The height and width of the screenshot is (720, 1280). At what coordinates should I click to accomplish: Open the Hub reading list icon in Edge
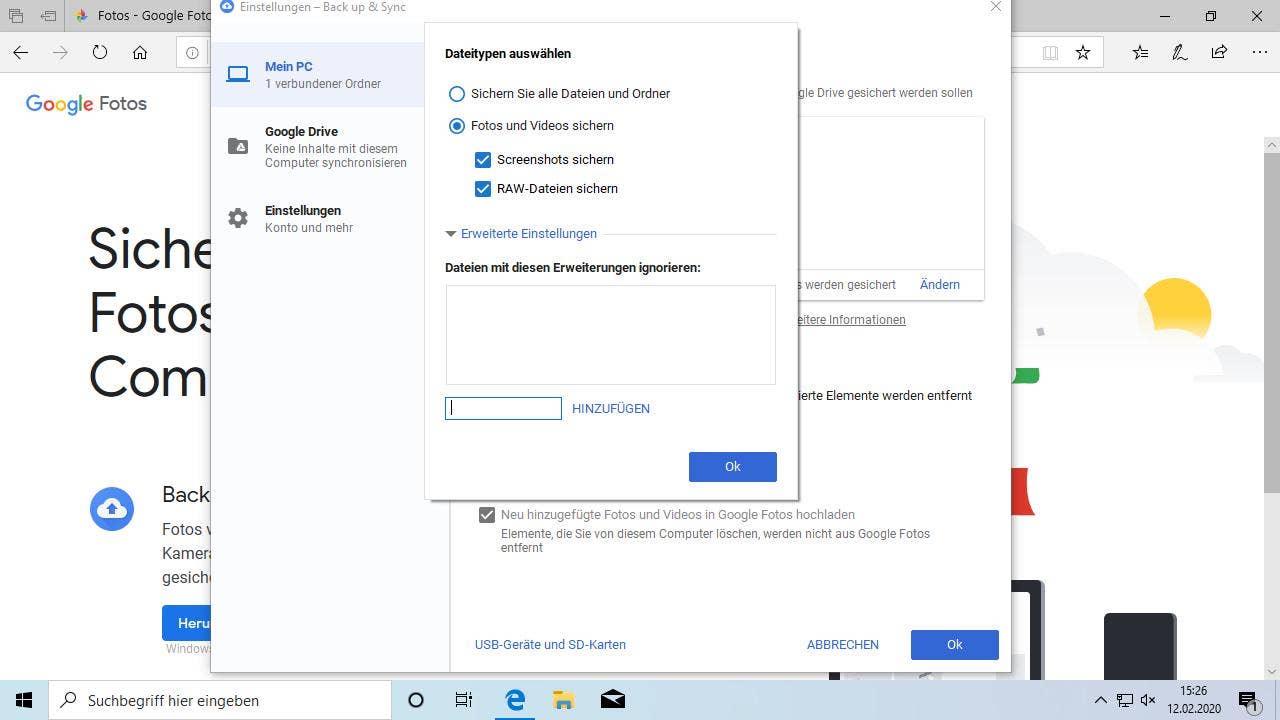pyautogui.click(x=1141, y=52)
